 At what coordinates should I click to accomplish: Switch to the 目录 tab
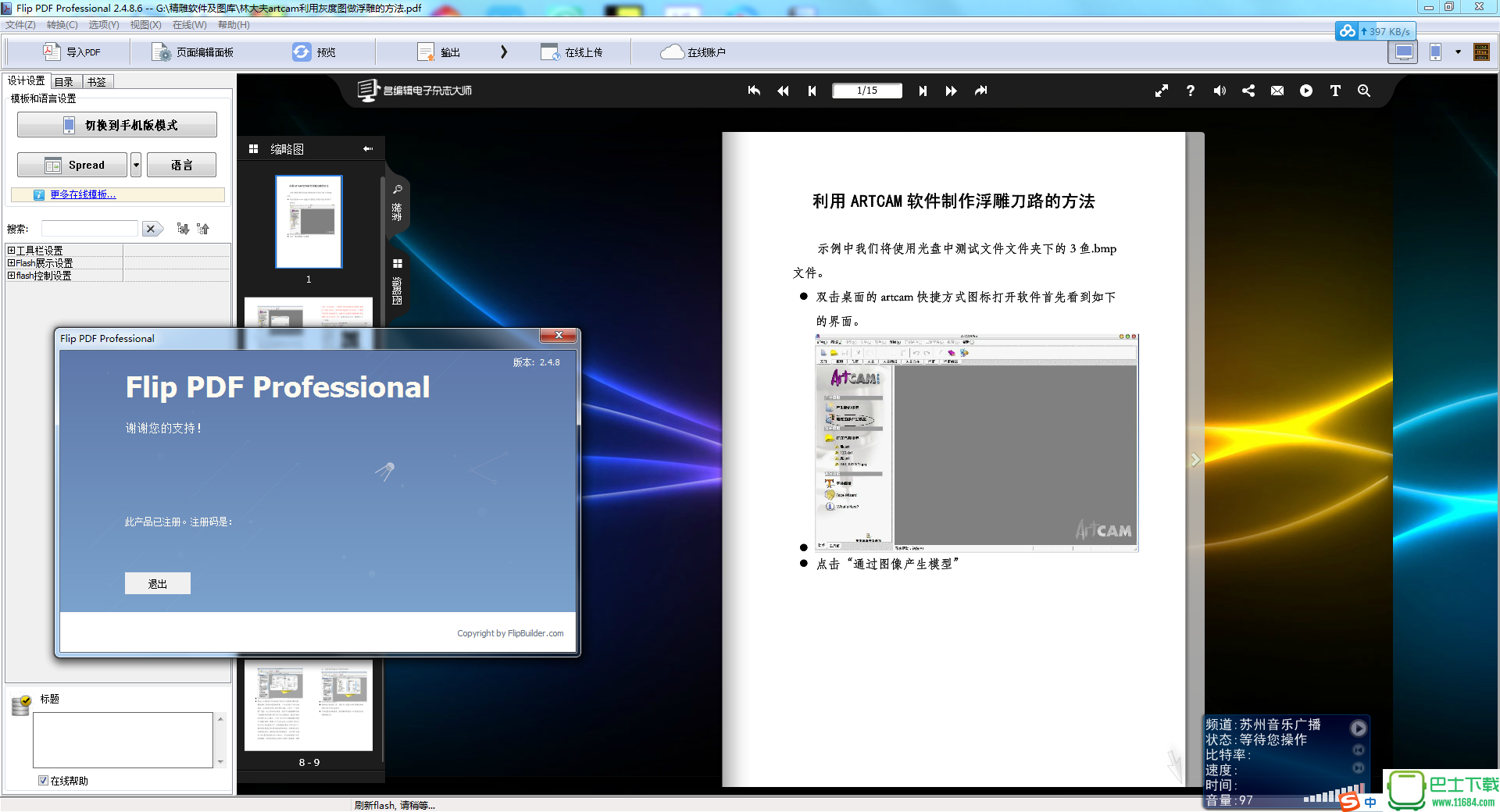coord(65,82)
